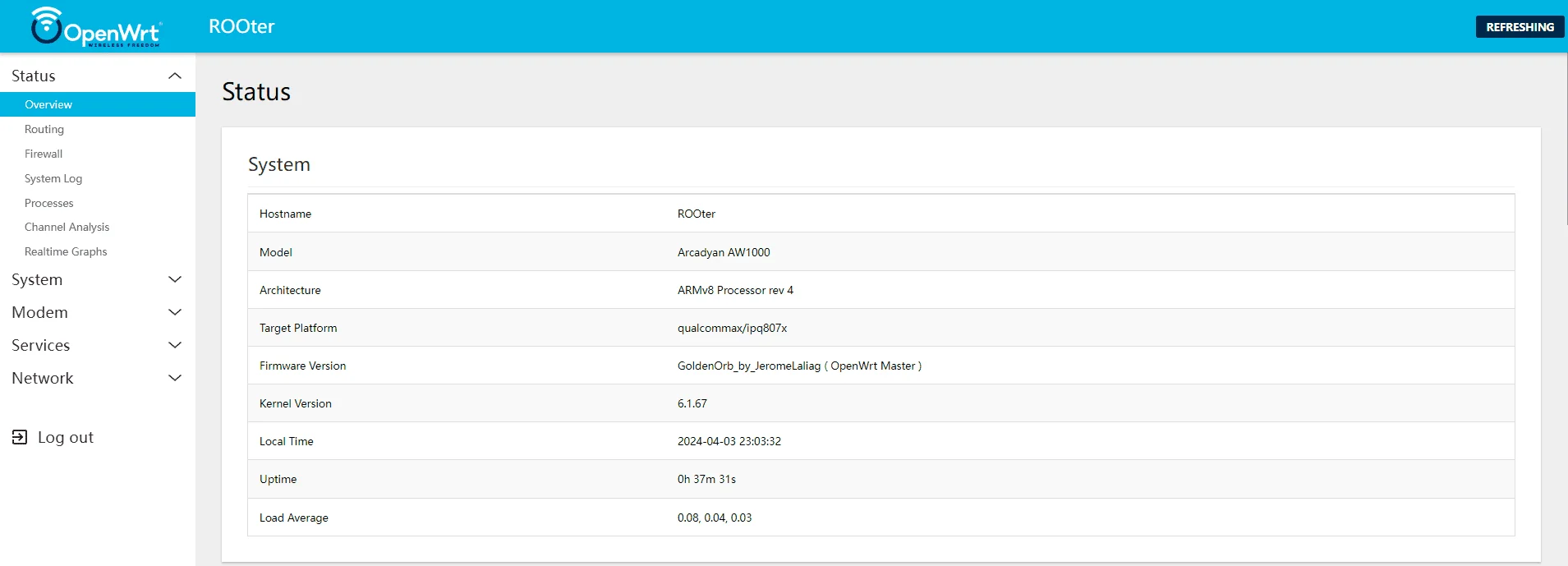
Task: Open the Routing page
Action: (44, 129)
